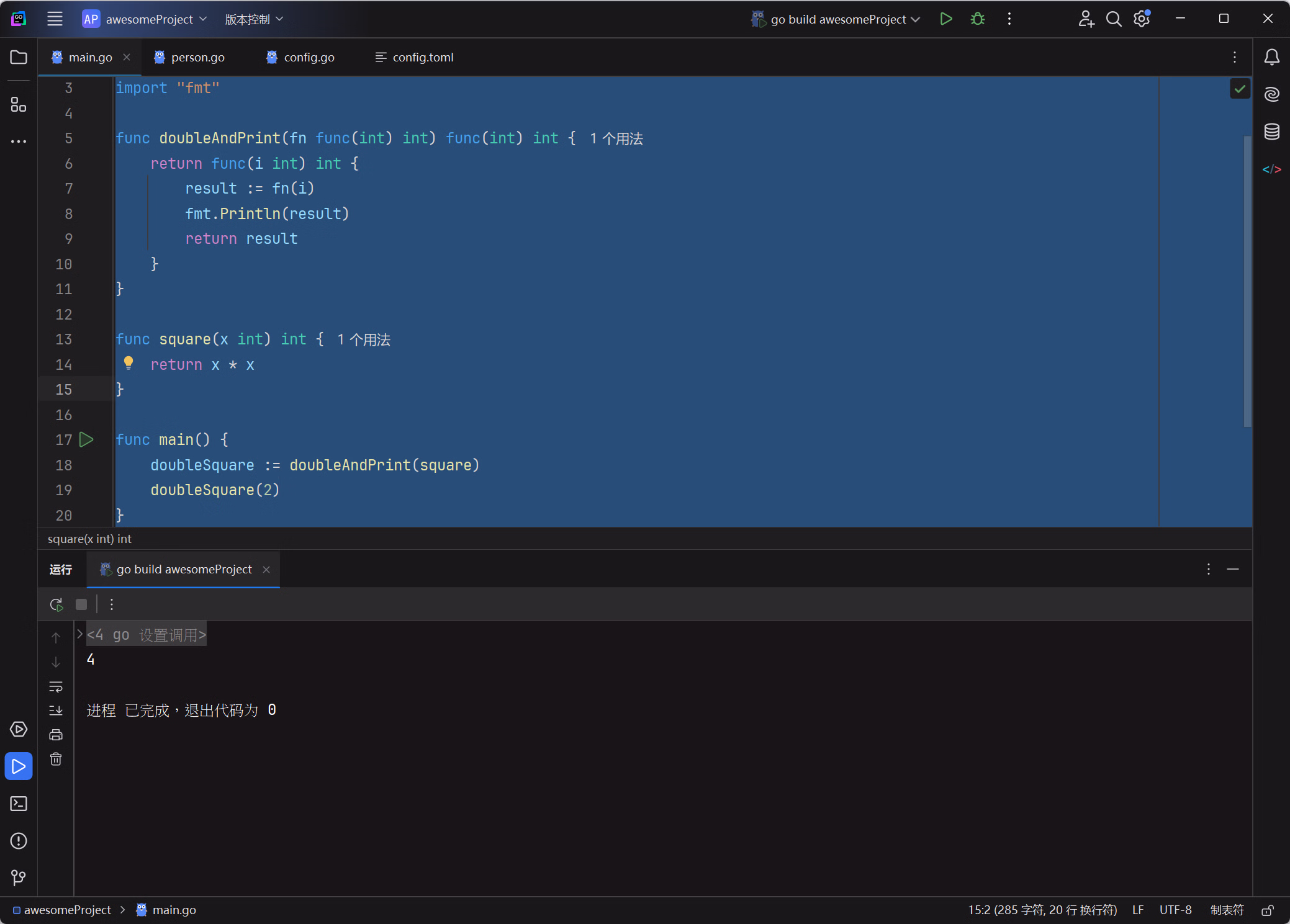Switch to the config.toml tab

pyautogui.click(x=422, y=57)
